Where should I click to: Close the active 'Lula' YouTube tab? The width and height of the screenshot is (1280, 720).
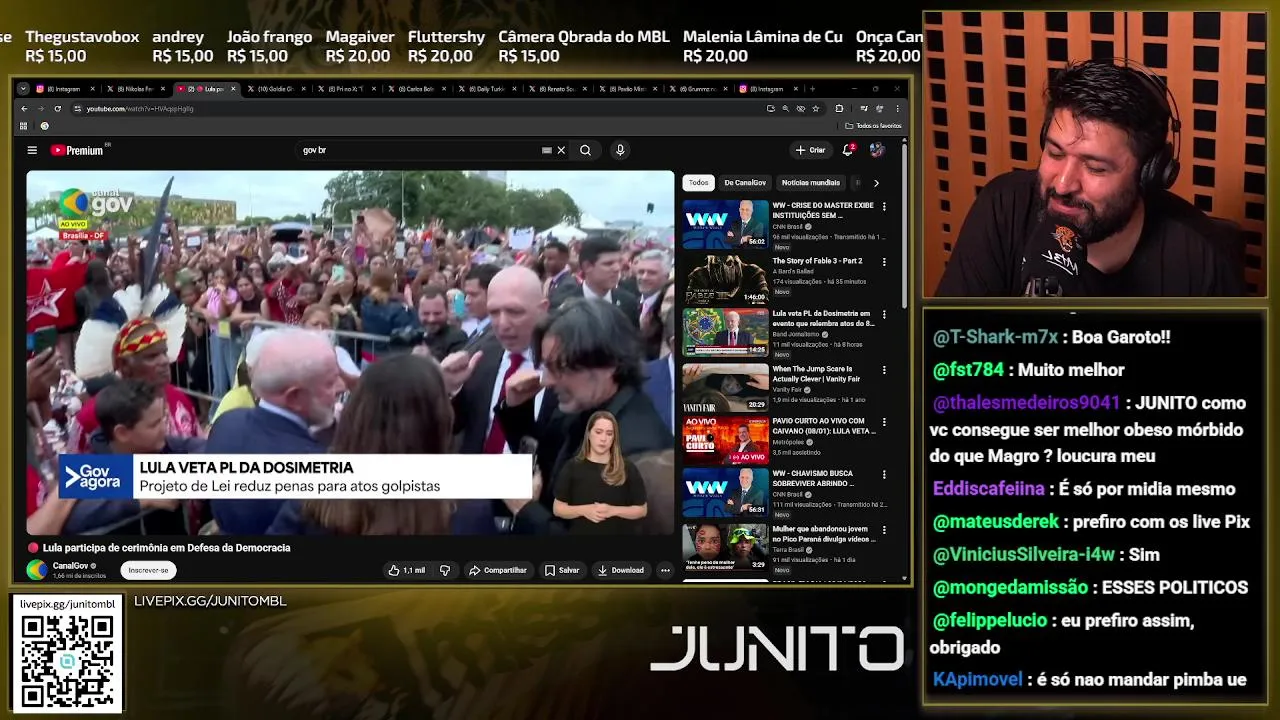pyautogui.click(x=233, y=89)
